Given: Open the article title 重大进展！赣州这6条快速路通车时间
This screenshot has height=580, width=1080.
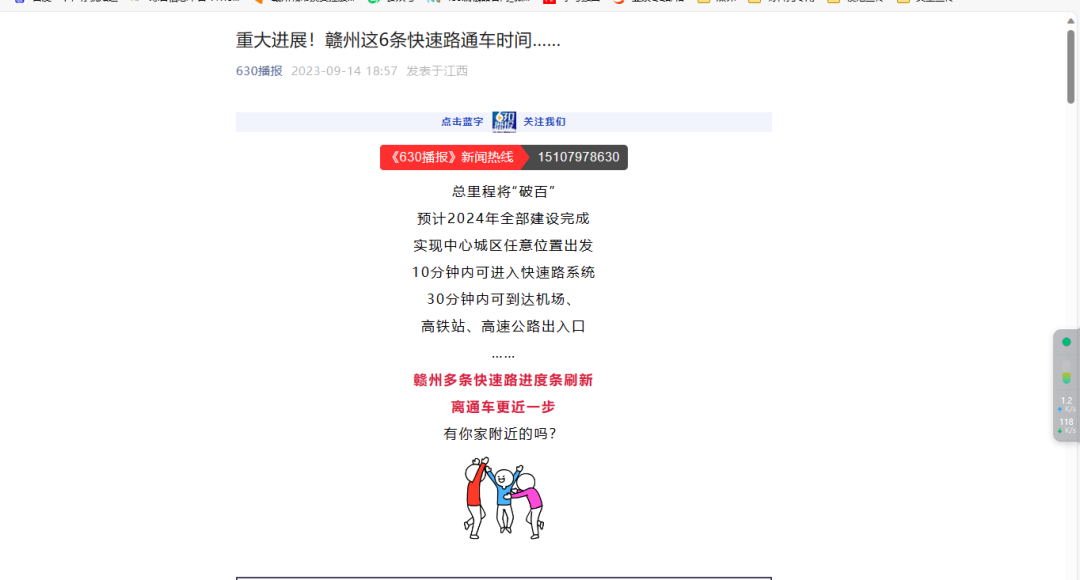Looking at the screenshot, I should click(x=397, y=39).
